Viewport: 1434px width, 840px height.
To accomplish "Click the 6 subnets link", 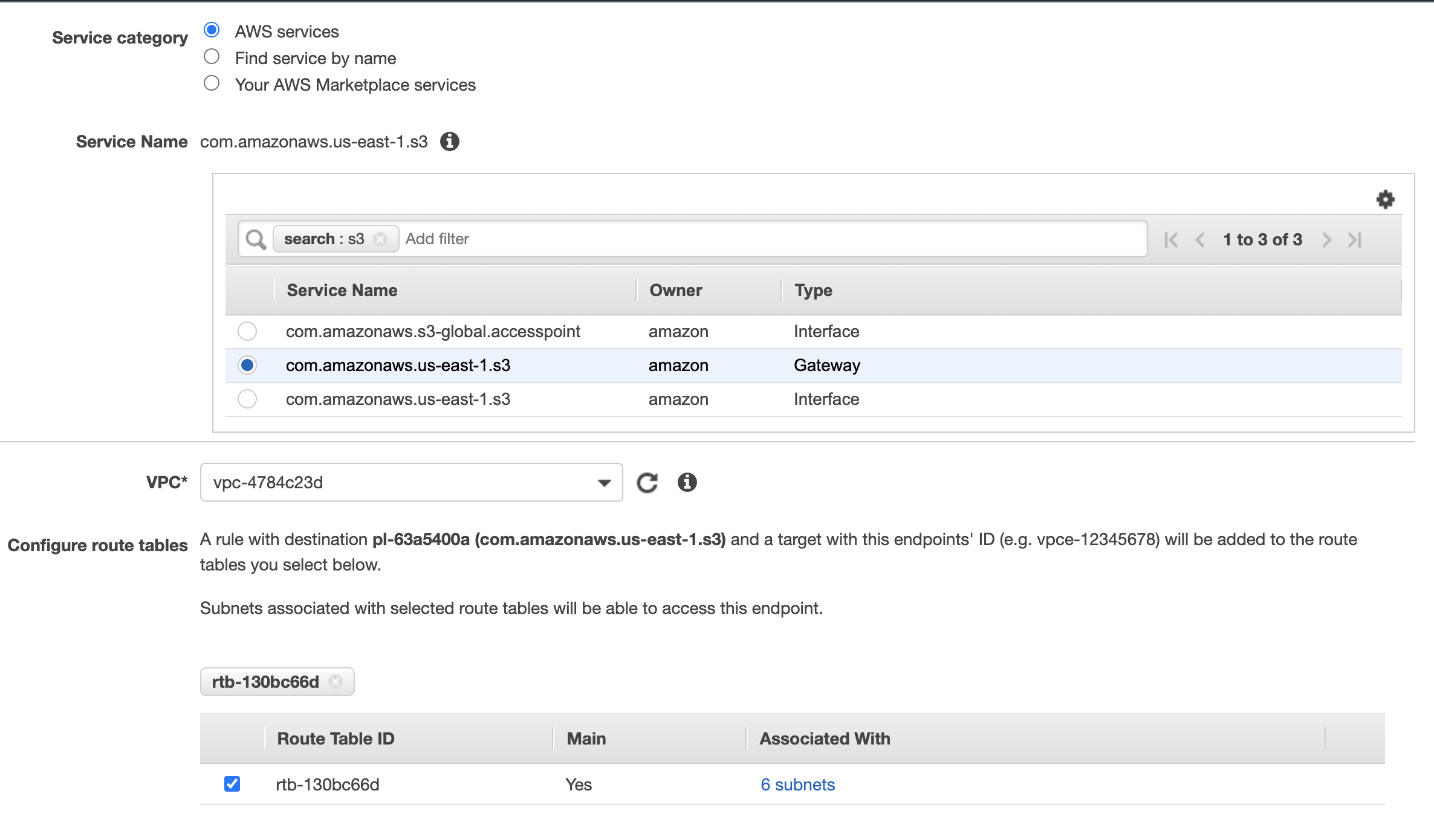I will click(x=797, y=784).
